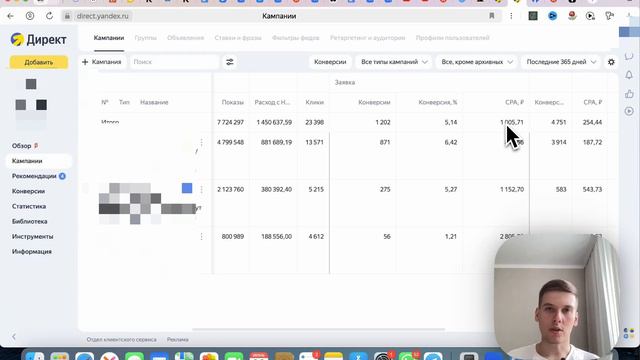Open the filter settings icon next to search
The image size is (640, 360).
(230, 62)
